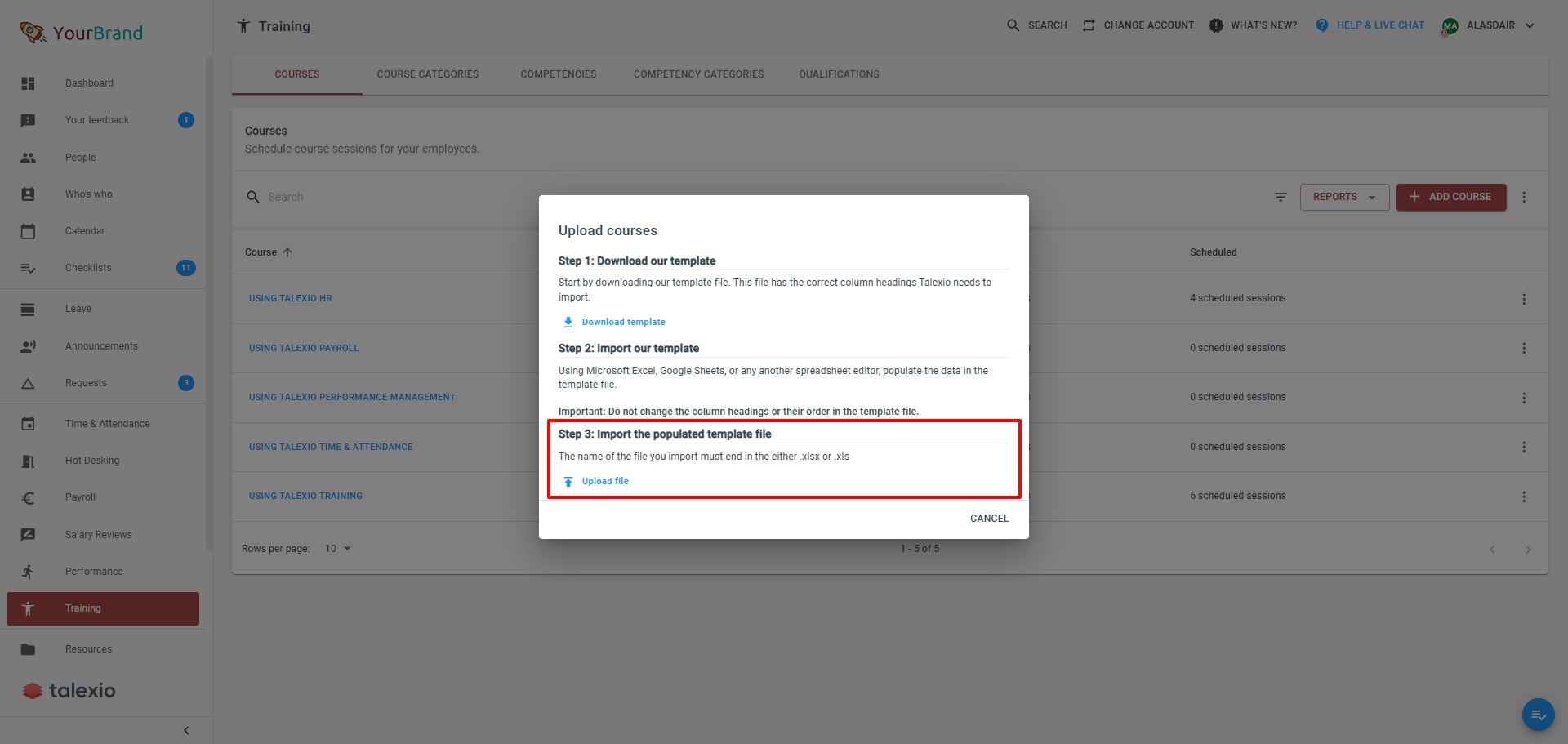
Task: Go to next page arrow in pagination
Action: tap(1528, 550)
